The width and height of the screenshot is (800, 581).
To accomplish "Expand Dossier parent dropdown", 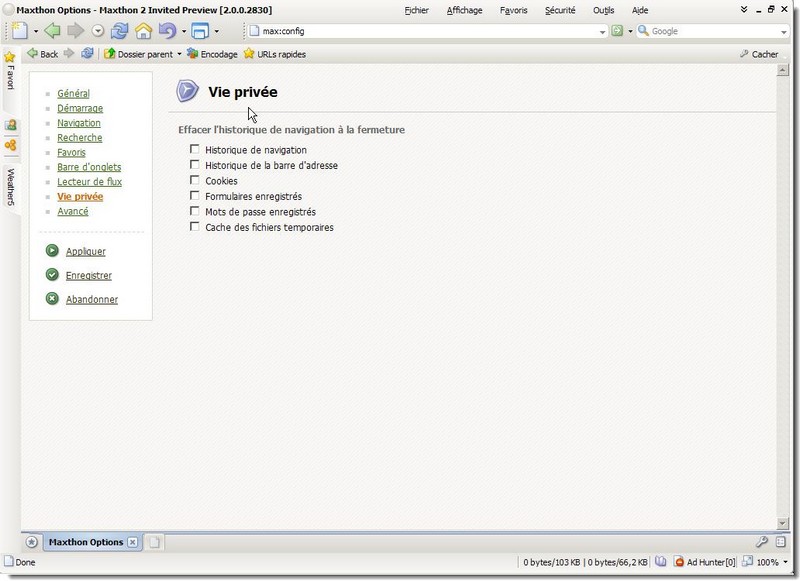I will 179,54.
